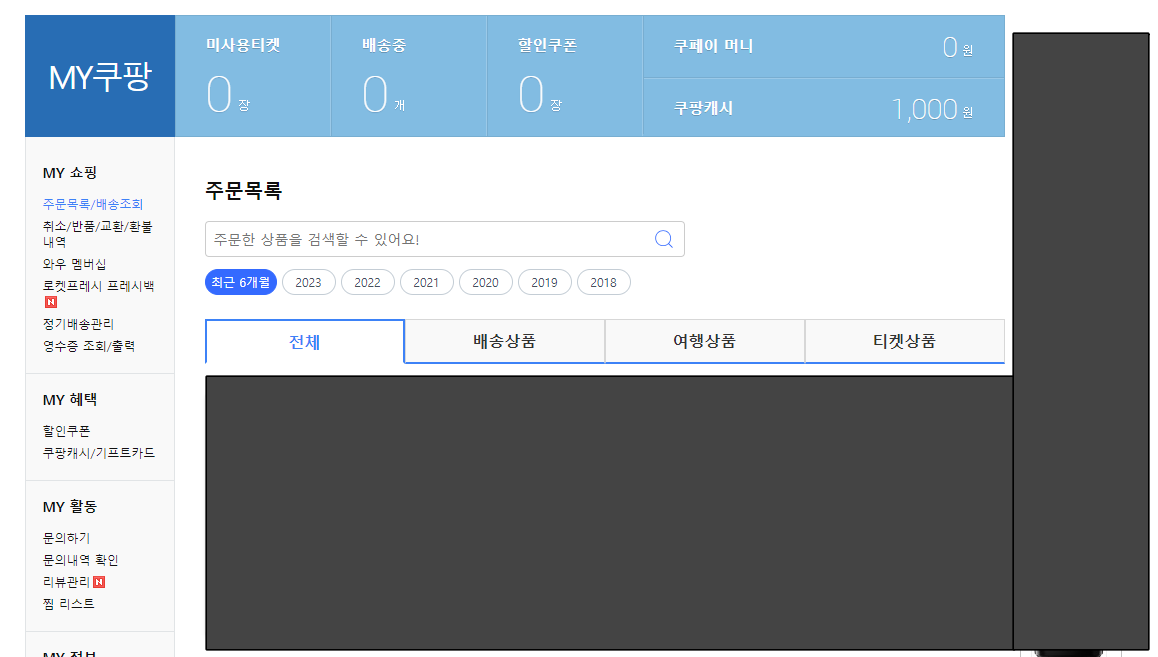Select the 2020 year filter
The width and height of the screenshot is (1158, 657).
point(485,282)
